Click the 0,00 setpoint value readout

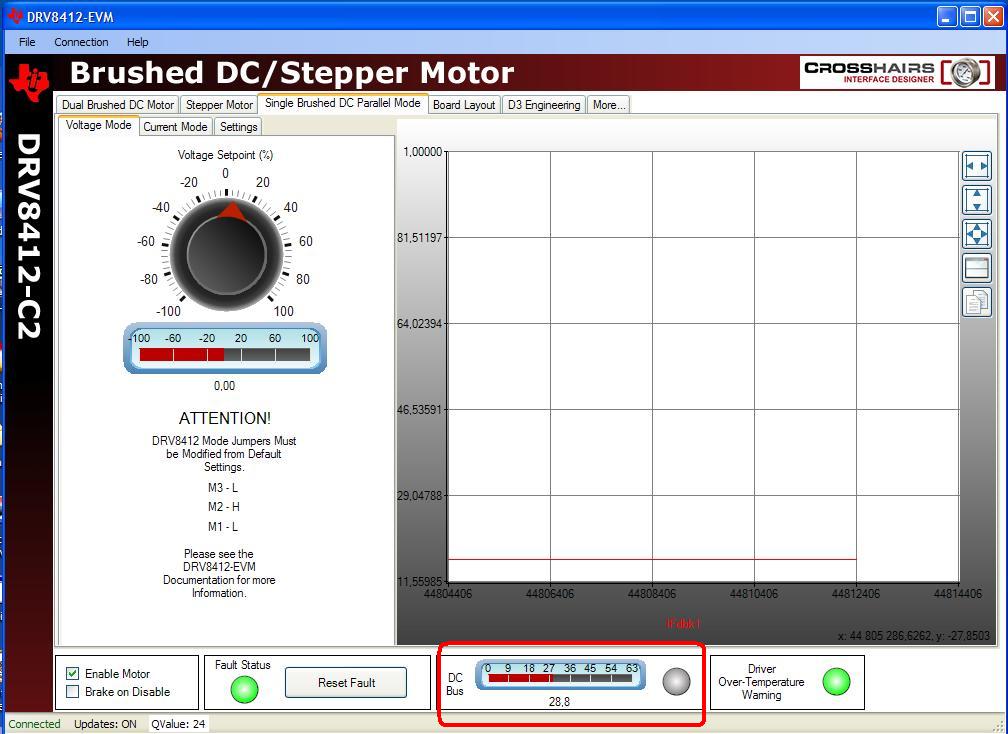(224, 386)
